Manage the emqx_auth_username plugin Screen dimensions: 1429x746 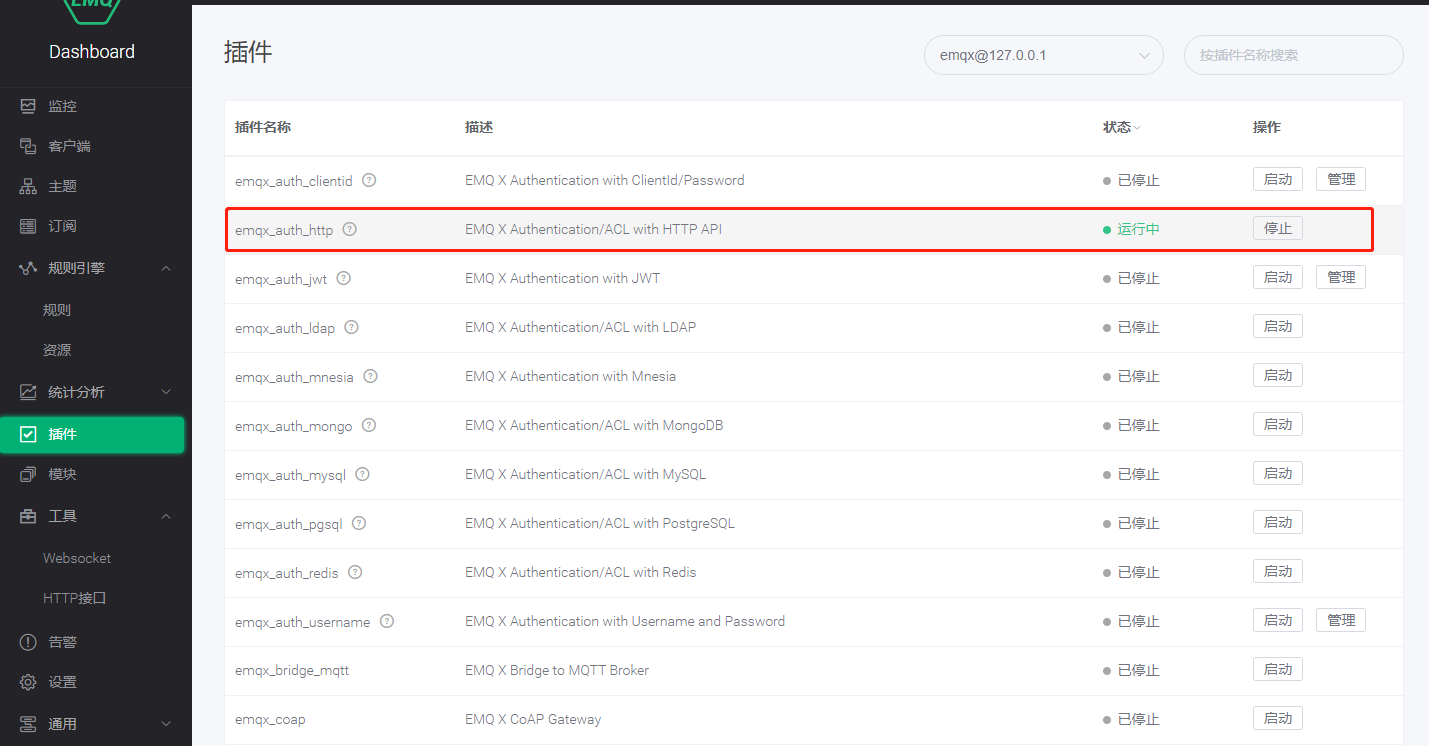point(1341,620)
